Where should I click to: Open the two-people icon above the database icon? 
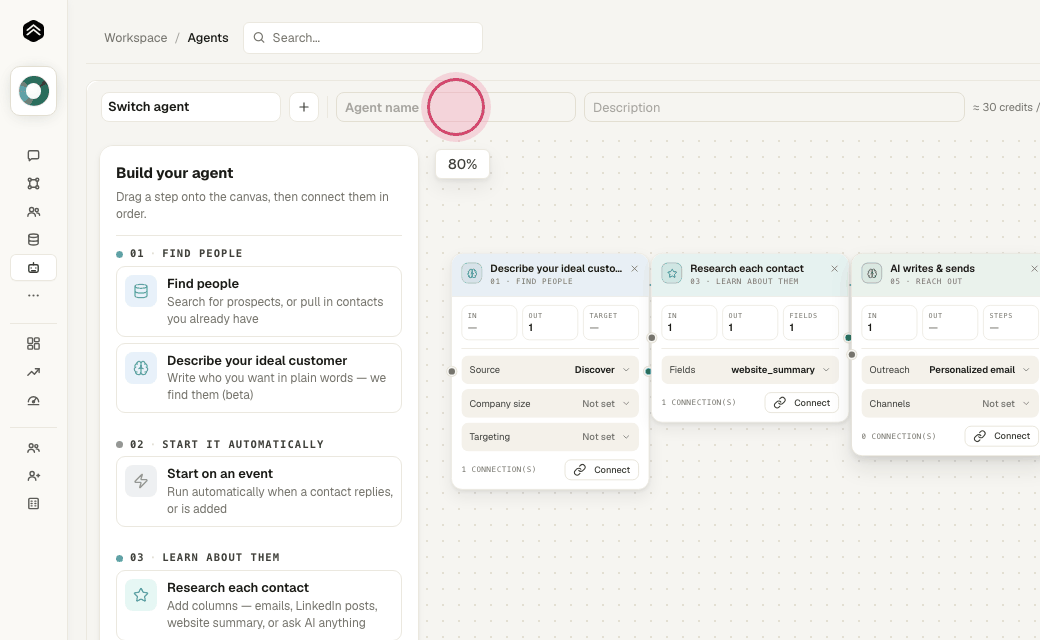33,212
